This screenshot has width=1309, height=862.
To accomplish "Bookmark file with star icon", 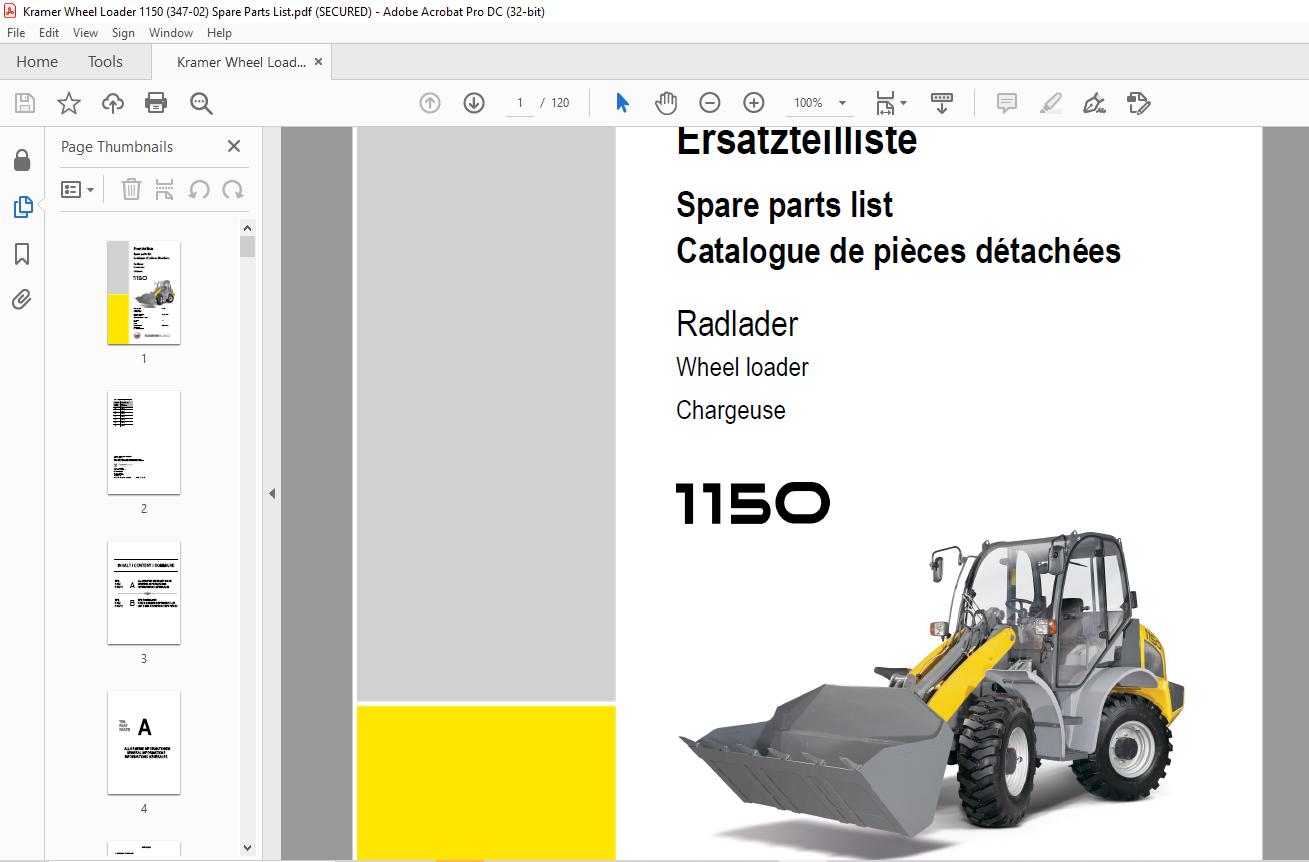I will 69,103.
